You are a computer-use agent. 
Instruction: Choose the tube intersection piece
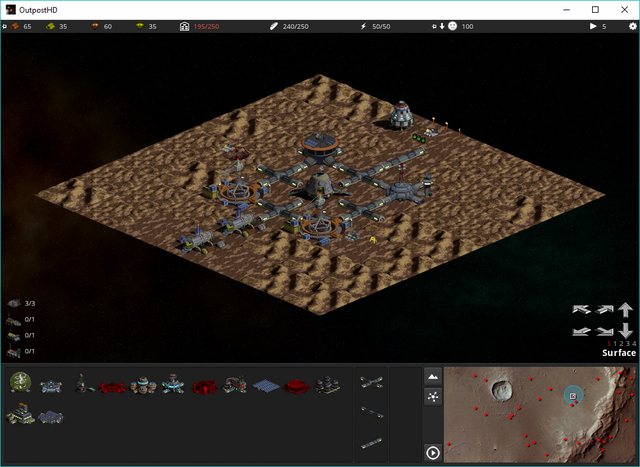click(371, 382)
